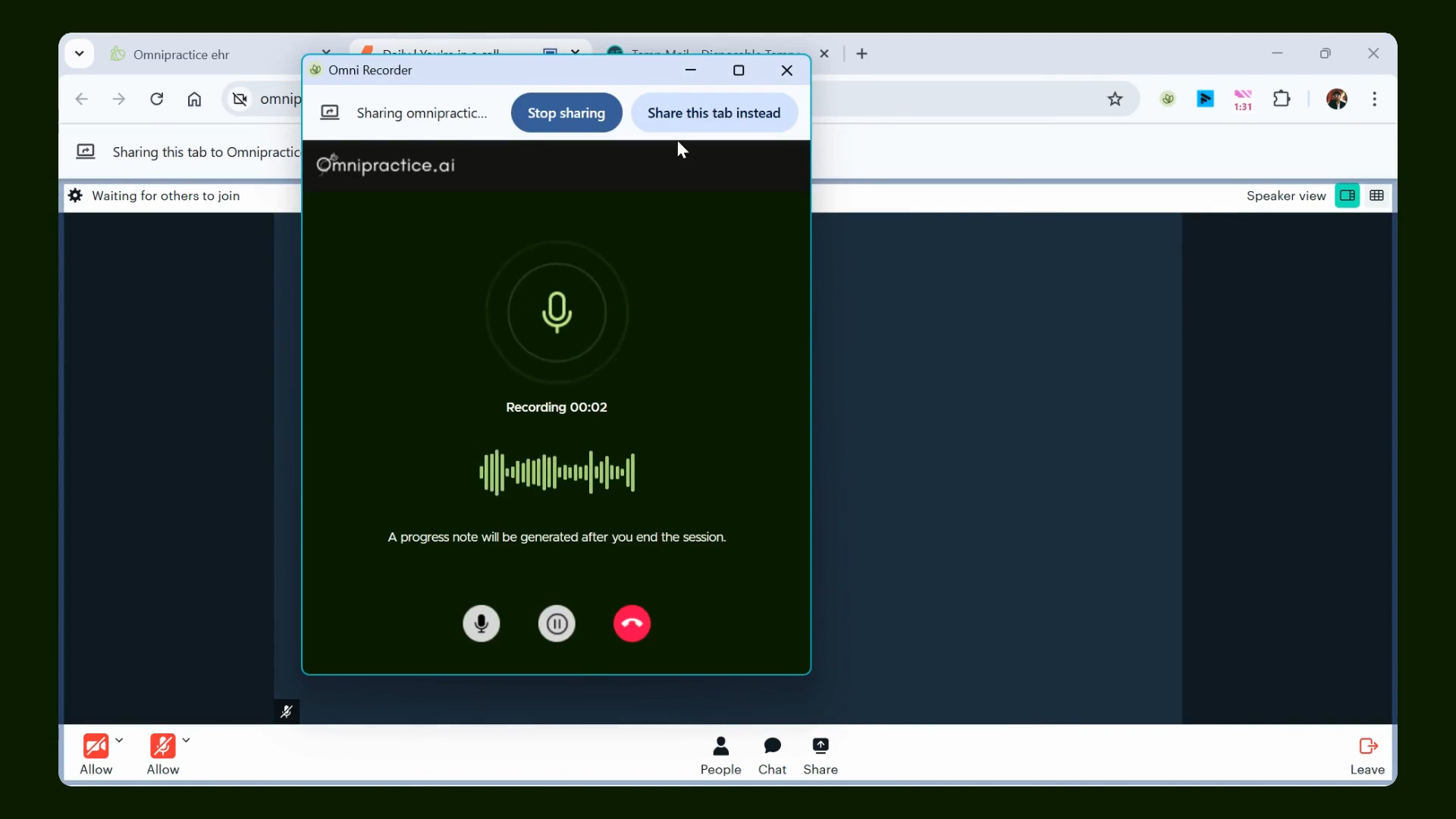Open the tab search dropdown arrow

pos(79,54)
